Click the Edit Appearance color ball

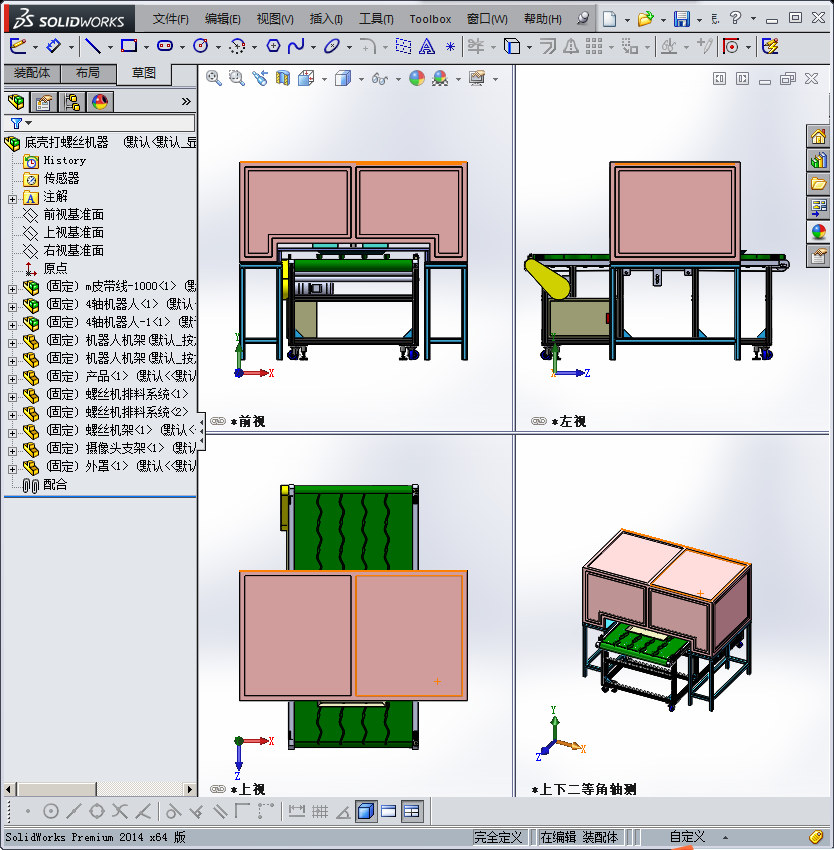(416, 79)
